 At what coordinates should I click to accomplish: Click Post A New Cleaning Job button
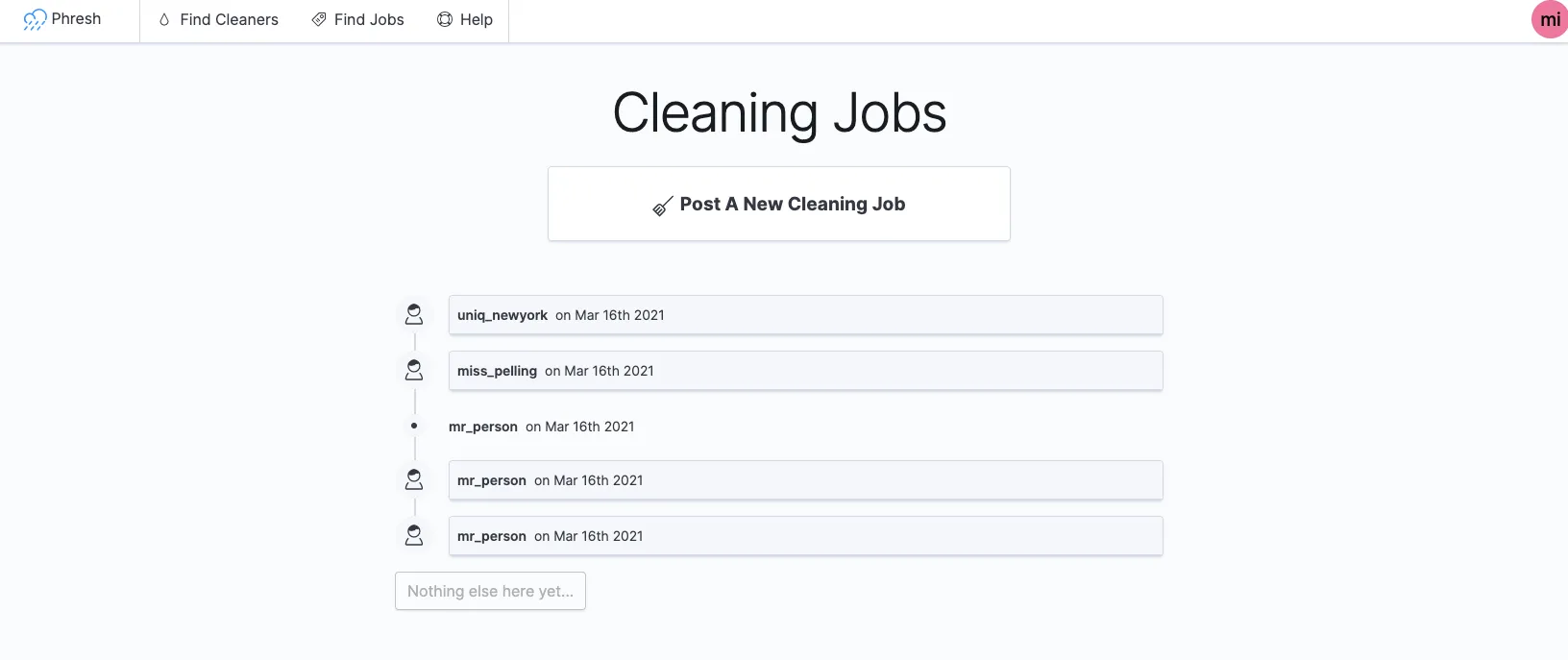point(779,204)
